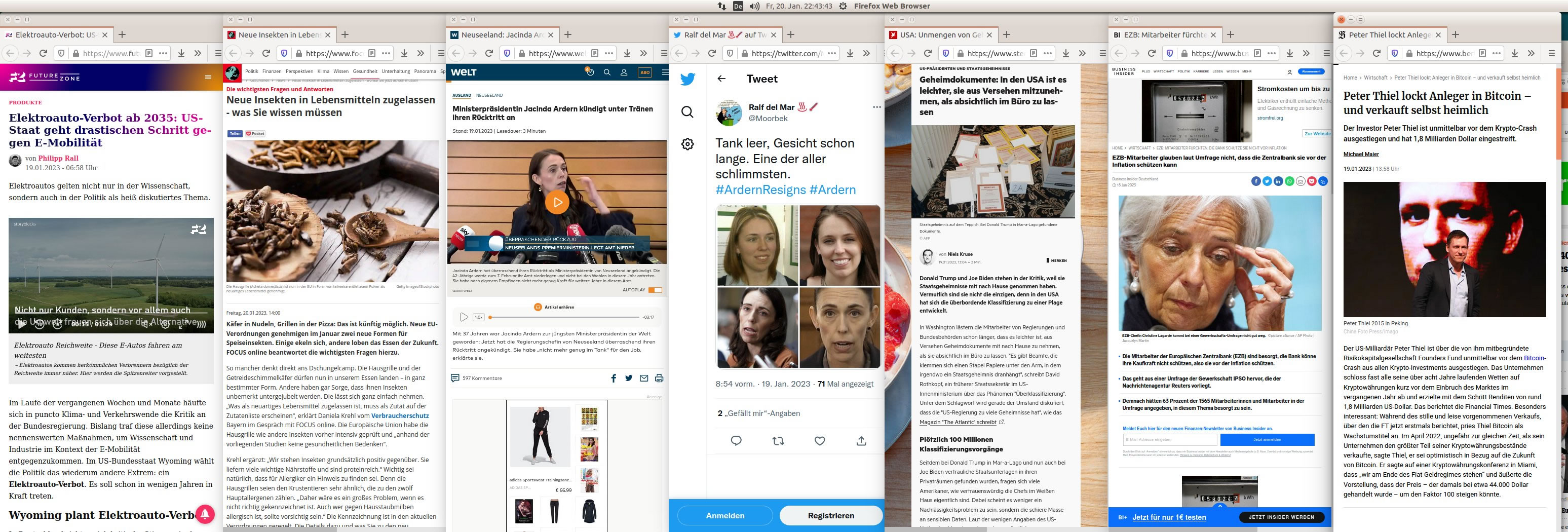Click MERKEN bookmark on the Stern article
This screenshot has height=532, width=1568.
[x=1056, y=260]
